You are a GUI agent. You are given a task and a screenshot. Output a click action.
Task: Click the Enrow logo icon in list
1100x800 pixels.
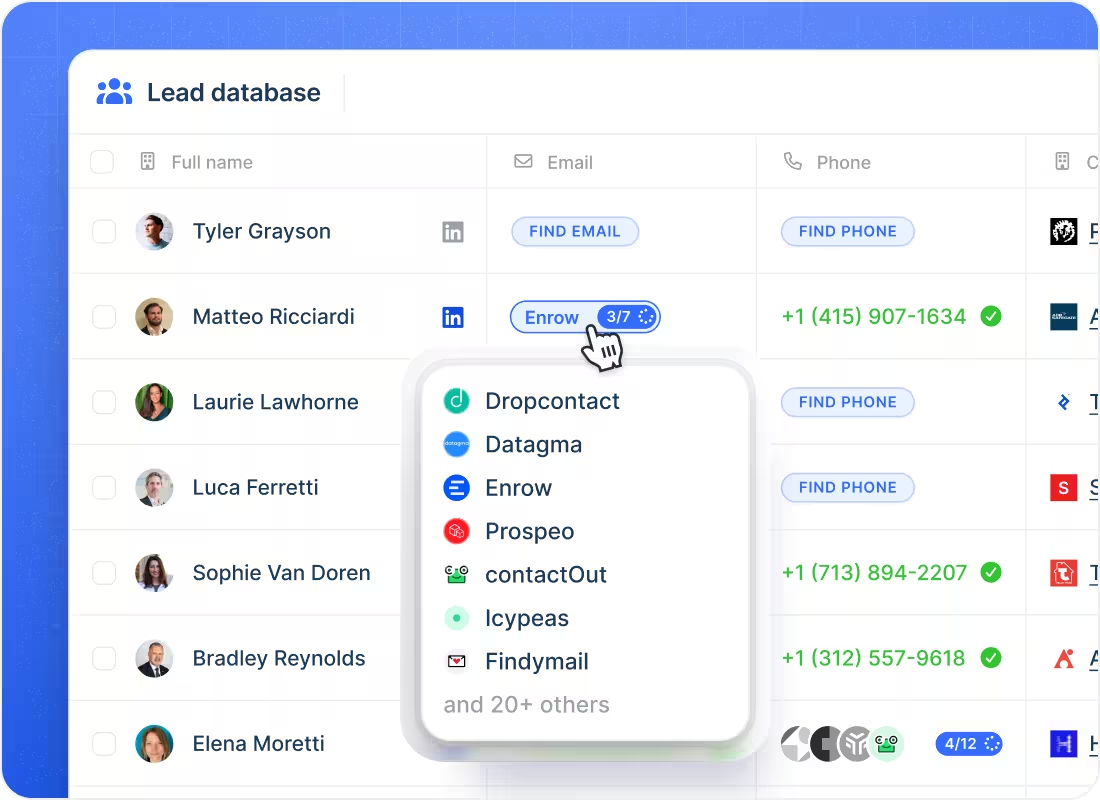coord(457,488)
